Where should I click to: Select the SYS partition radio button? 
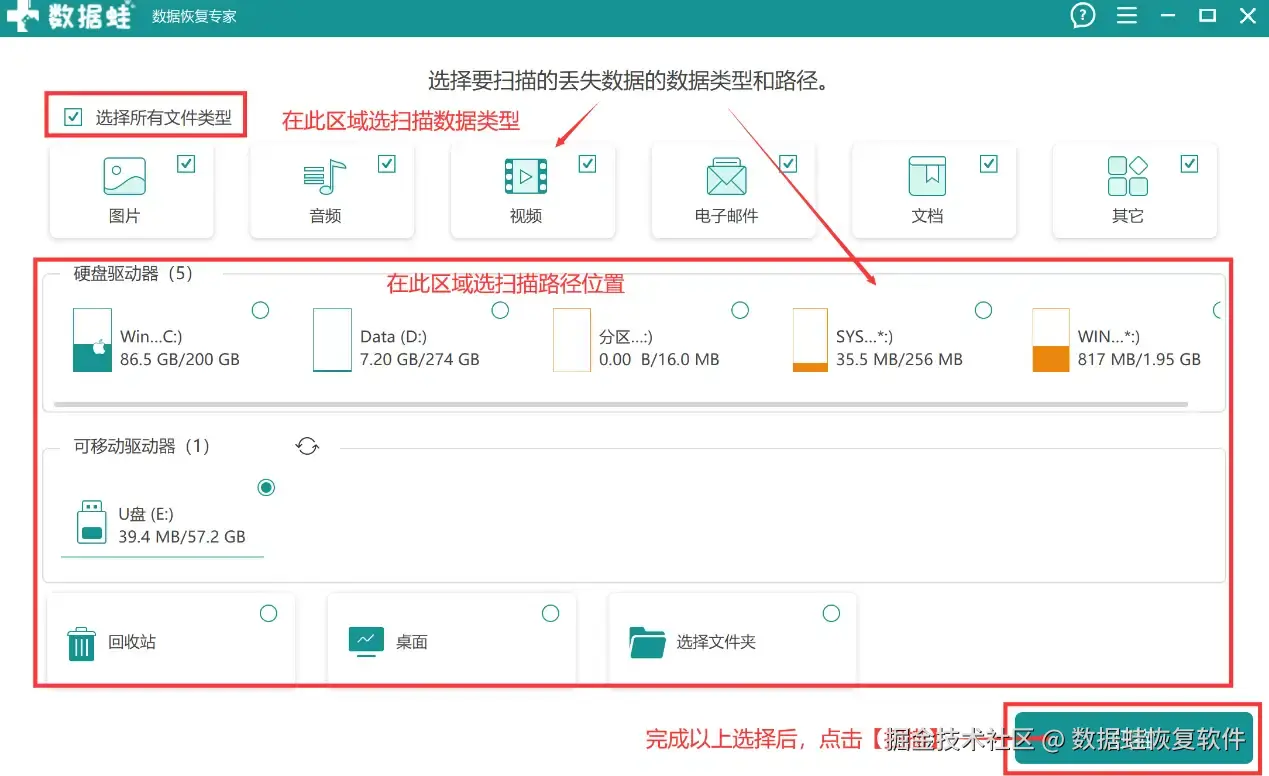[983, 310]
